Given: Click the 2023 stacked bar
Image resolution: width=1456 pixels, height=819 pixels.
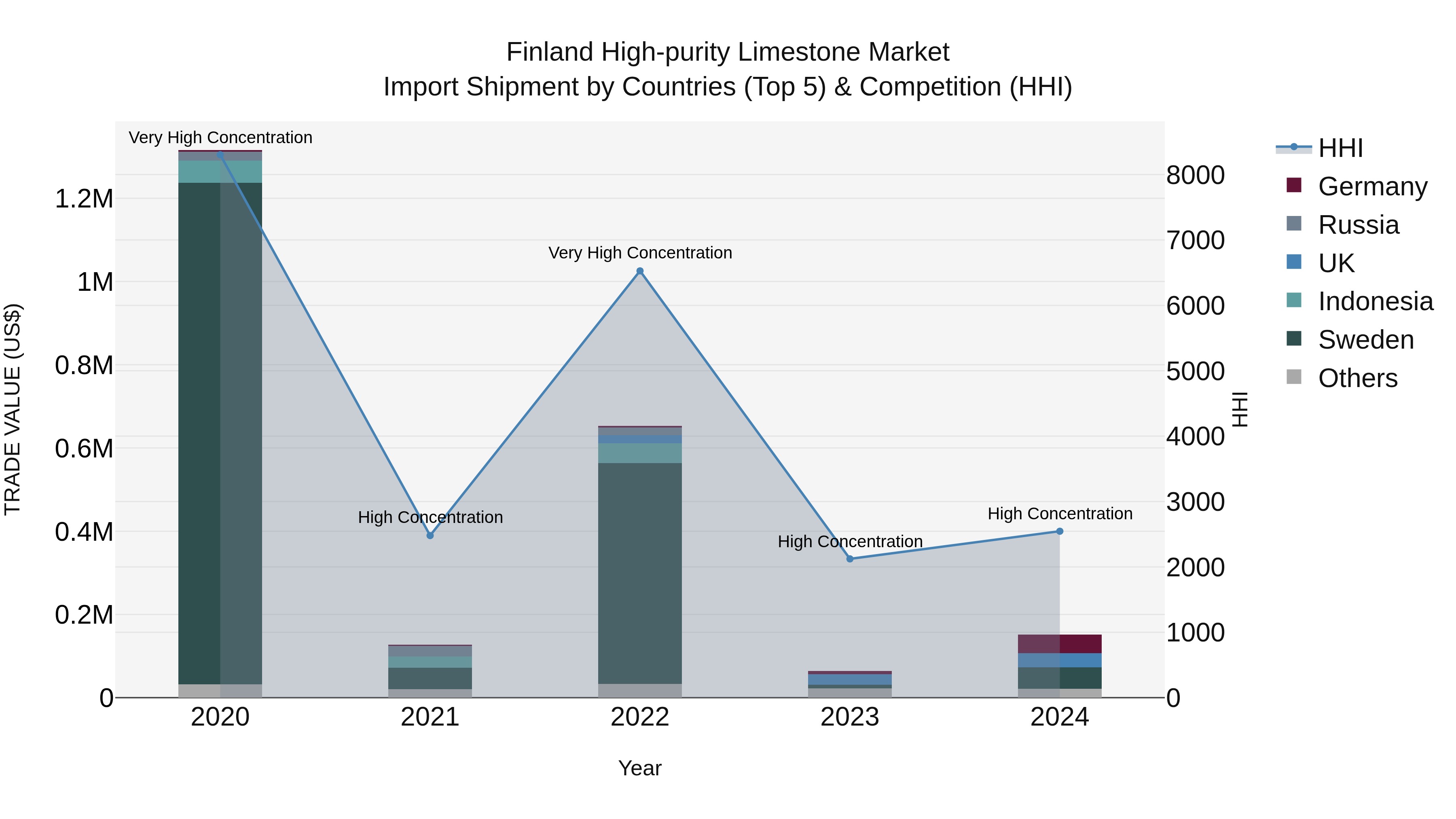Looking at the screenshot, I should (850, 684).
